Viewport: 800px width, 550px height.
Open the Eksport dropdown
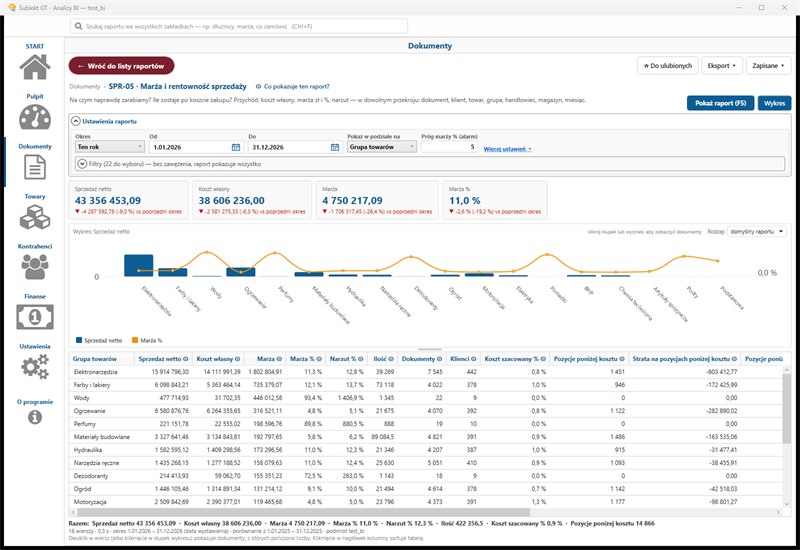pyautogui.click(x=721, y=66)
